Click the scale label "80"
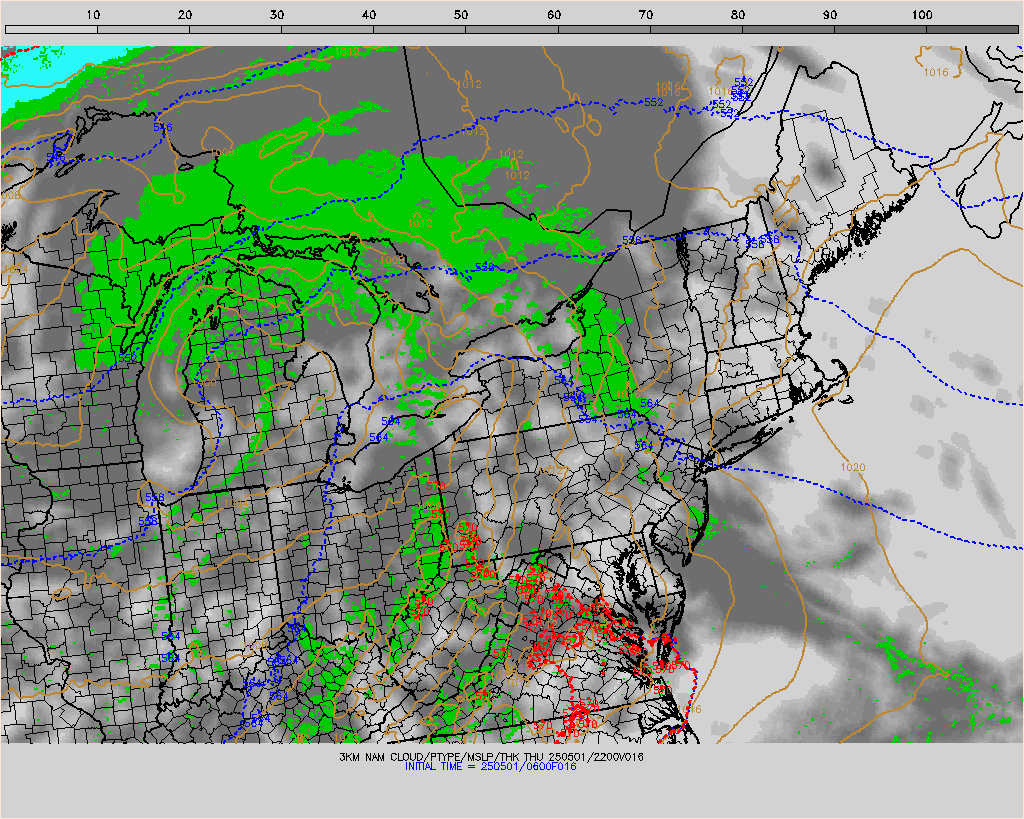1024x819 pixels. [x=738, y=14]
